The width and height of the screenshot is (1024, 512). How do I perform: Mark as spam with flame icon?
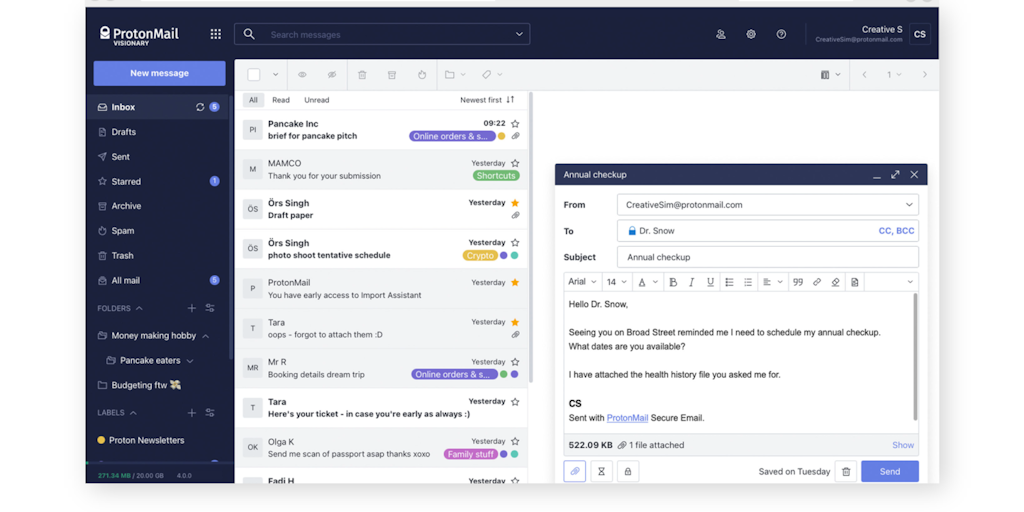point(422,74)
